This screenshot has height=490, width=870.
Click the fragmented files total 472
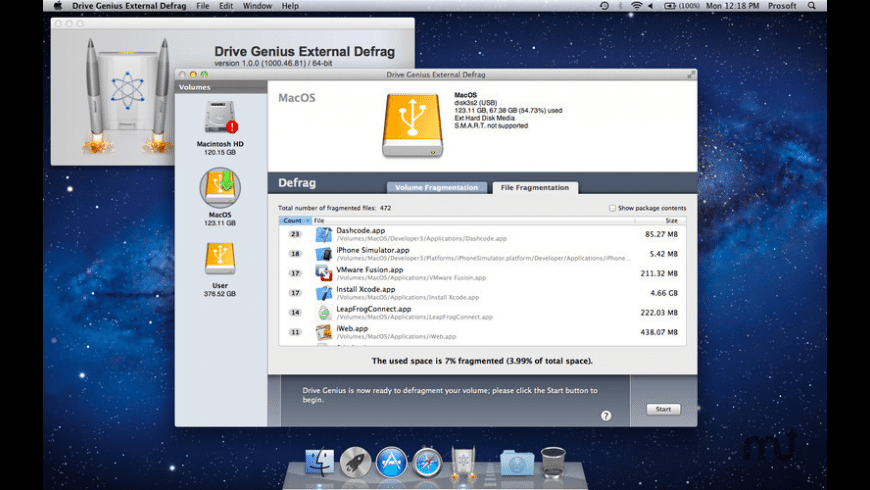click(386, 208)
